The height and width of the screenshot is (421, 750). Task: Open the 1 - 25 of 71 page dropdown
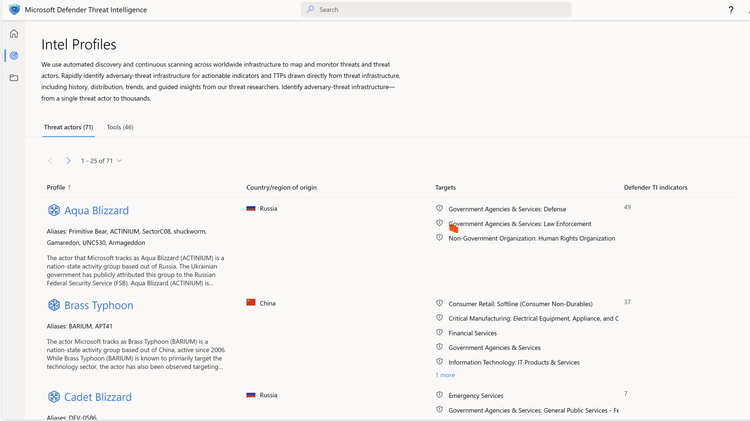[102, 161]
